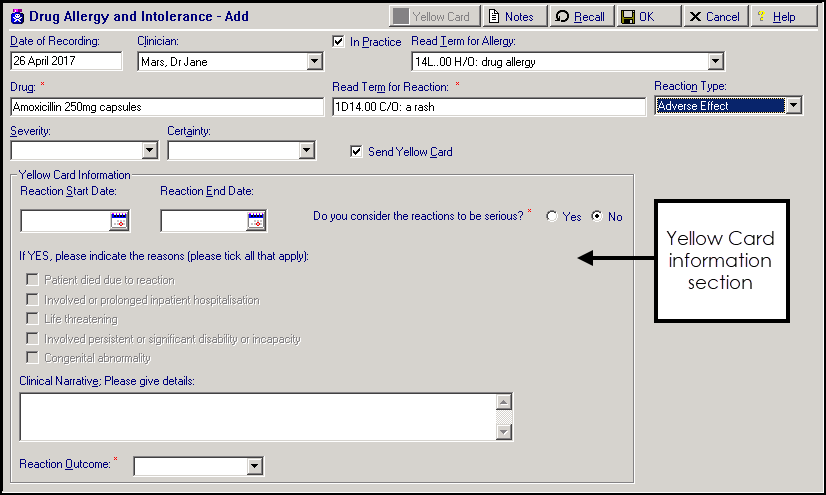826x495 pixels.
Task: Expand Read Term for Allergy dropdown
Action: pos(714,62)
